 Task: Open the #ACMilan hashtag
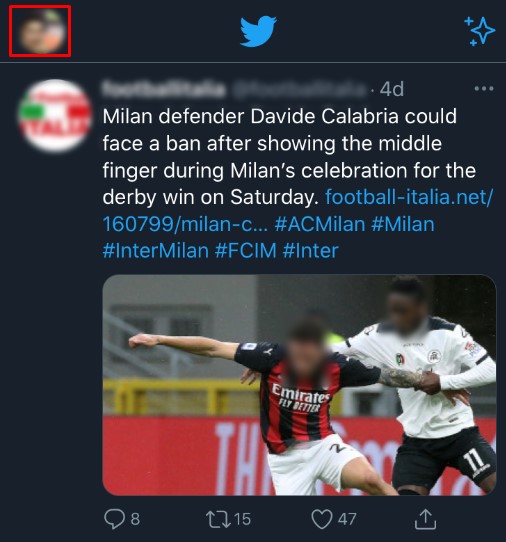[320, 224]
